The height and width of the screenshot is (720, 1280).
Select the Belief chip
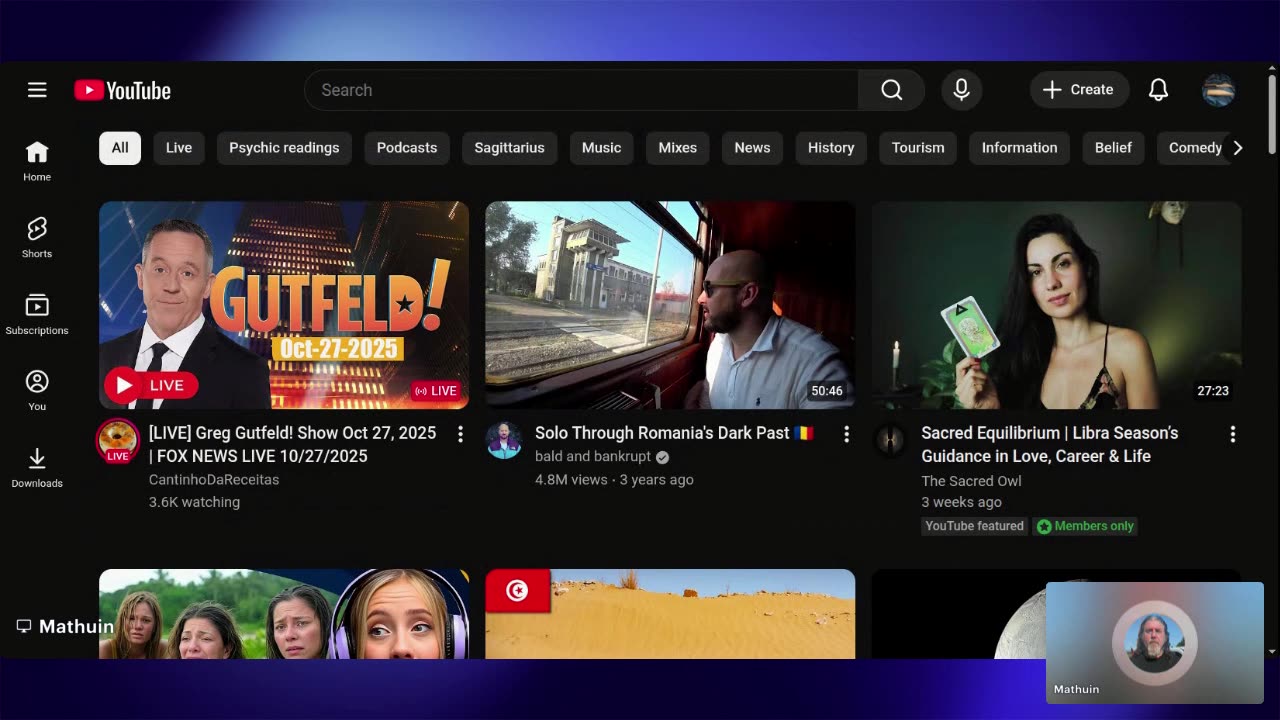coord(1113,148)
